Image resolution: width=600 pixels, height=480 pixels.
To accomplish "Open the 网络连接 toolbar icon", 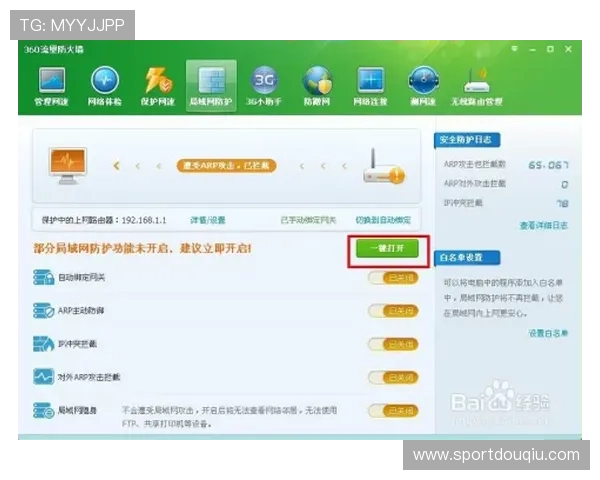I will point(370,86).
